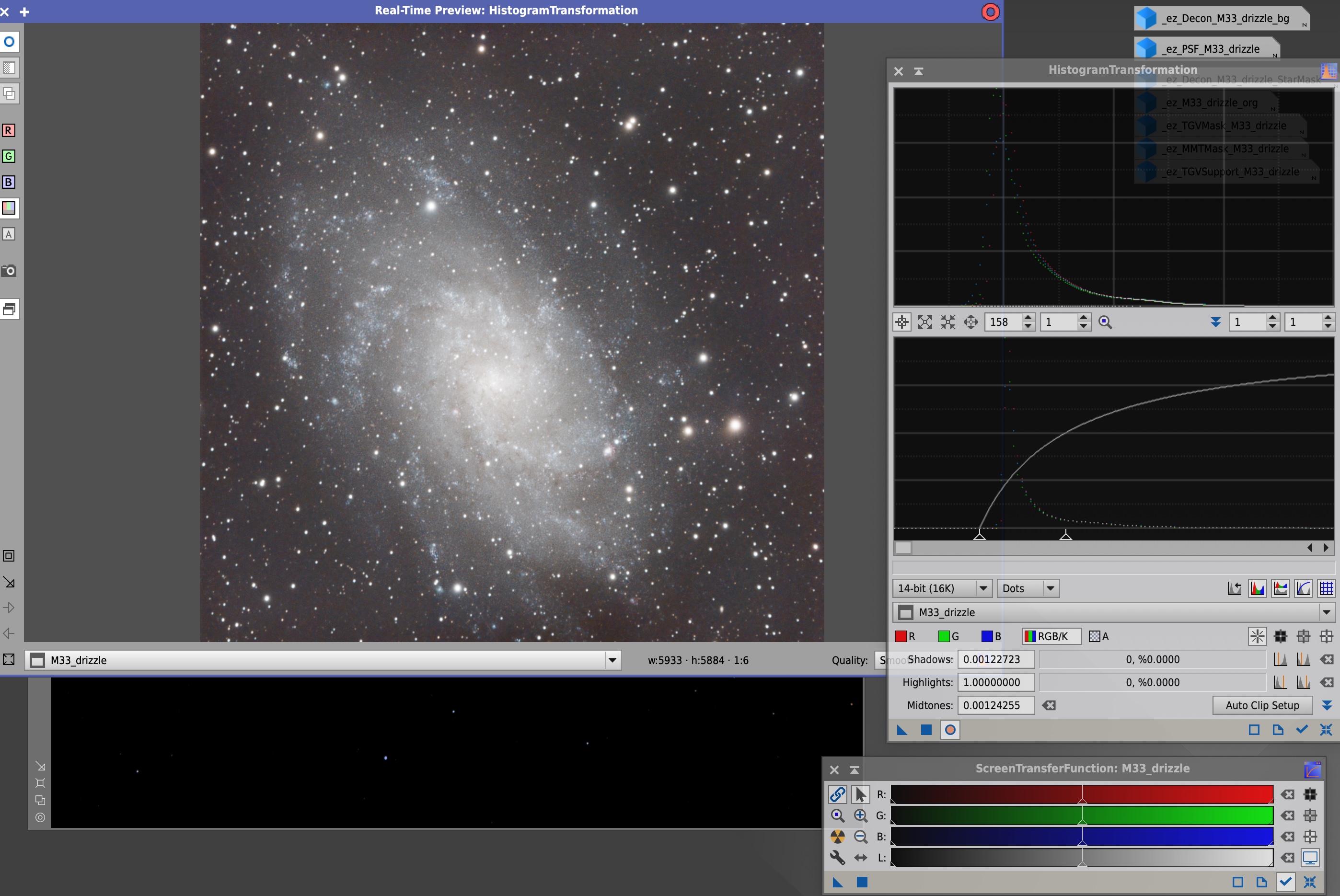Apply HistogramTransformation with the blue square button
The image size is (1340, 896).
[x=926, y=730]
